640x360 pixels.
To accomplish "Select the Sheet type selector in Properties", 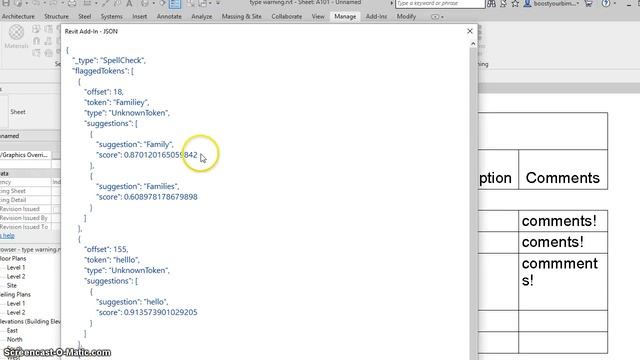I will 30,111.
